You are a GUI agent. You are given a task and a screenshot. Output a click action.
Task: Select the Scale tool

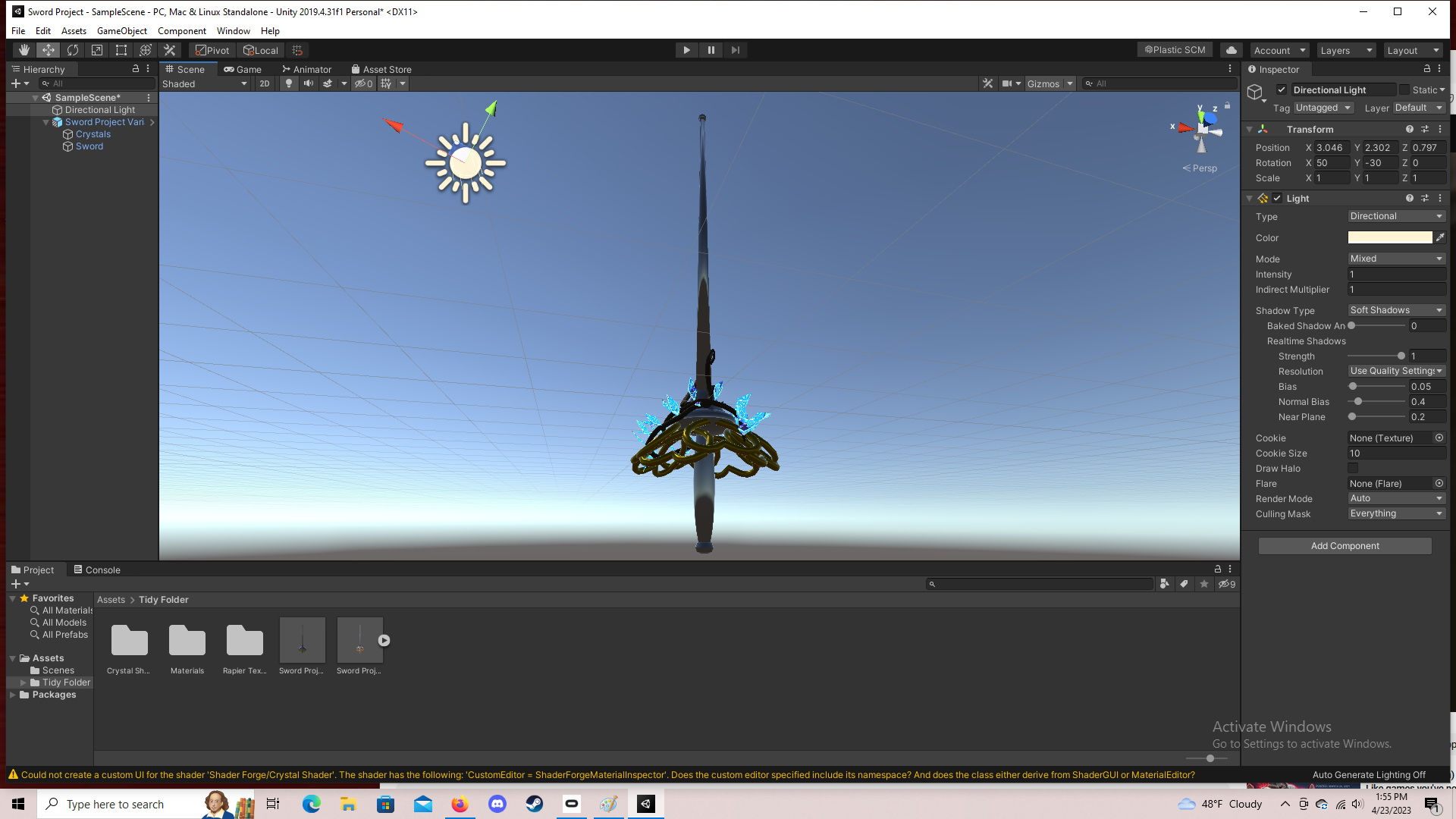(97, 50)
